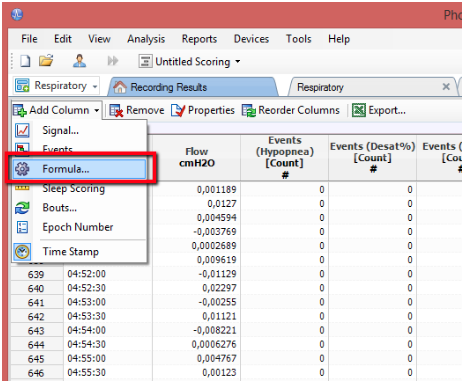Viewport: 466px width, 383px height.
Task: Click the Respiratory workspace icon
Action: (22, 86)
